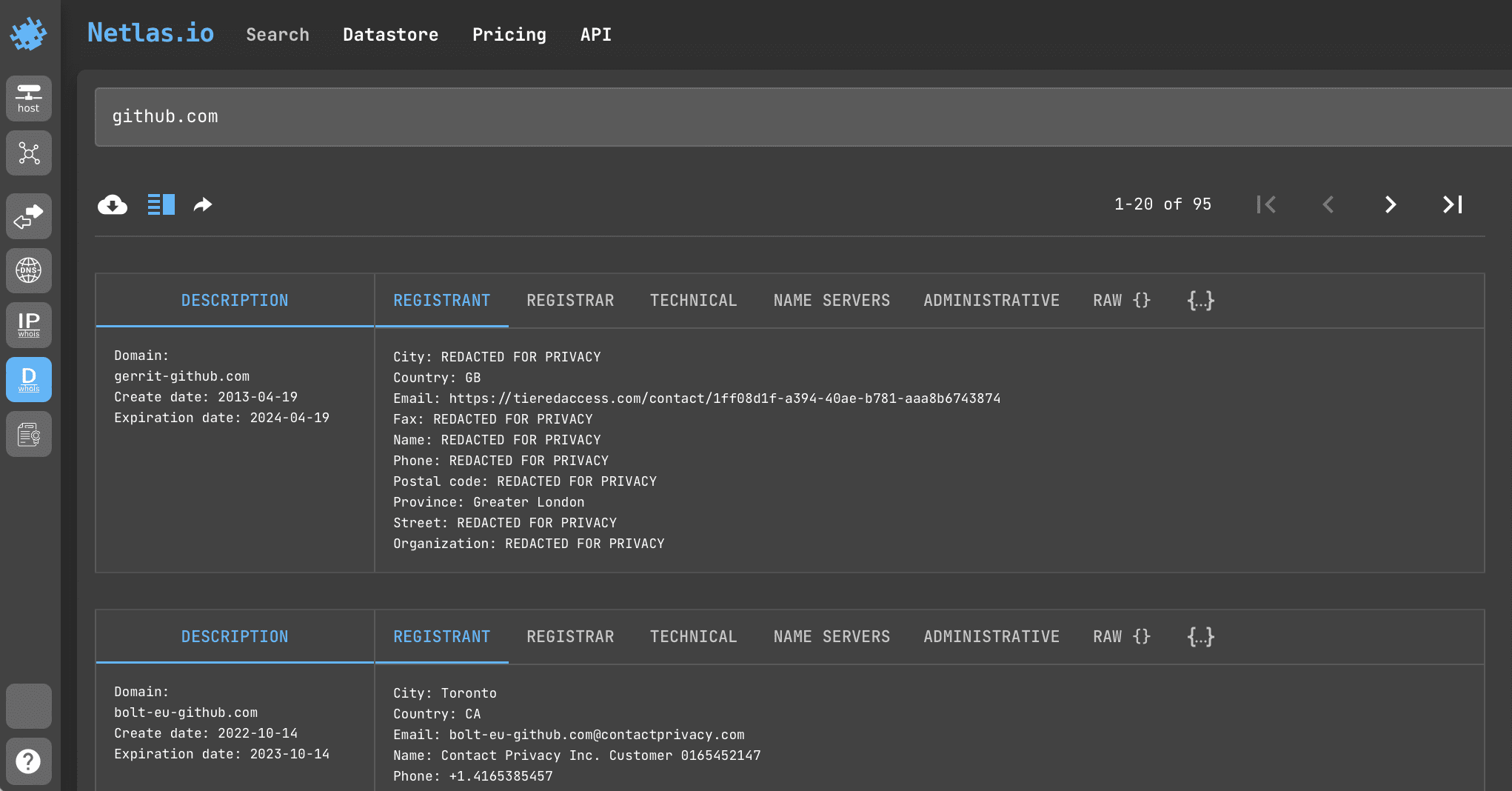Click the github.com search input field
Image resolution: width=1512 pixels, height=791 pixels.
tap(803, 117)
